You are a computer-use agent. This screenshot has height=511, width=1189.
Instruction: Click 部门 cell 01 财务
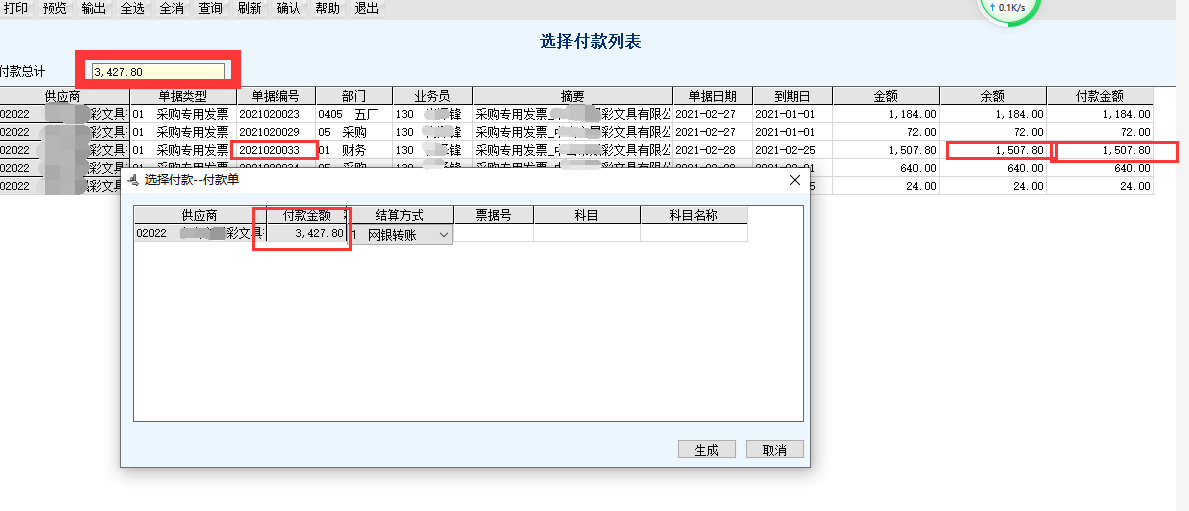tap(354, 150)
